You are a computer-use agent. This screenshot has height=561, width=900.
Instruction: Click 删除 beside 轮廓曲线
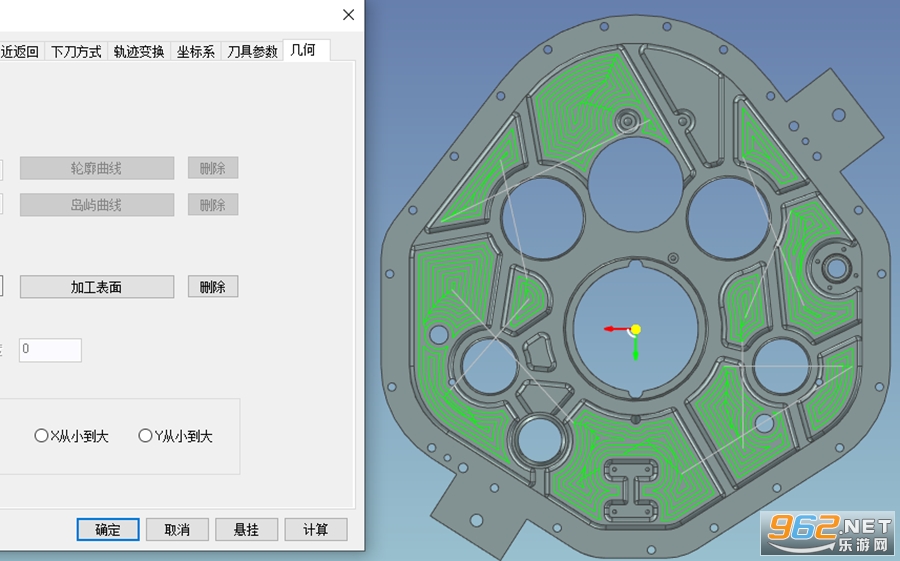pyautogui.click(x=213, y=168)
